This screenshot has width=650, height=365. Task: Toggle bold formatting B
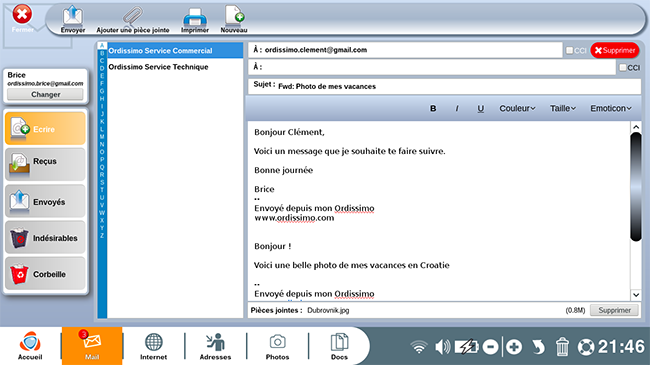point(433,108)
